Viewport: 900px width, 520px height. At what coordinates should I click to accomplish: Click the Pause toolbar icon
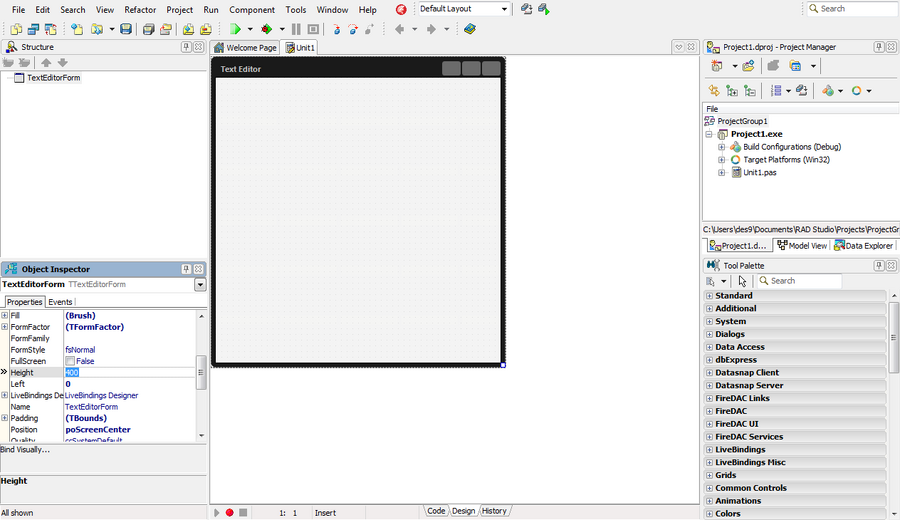[x=296, y=29]
